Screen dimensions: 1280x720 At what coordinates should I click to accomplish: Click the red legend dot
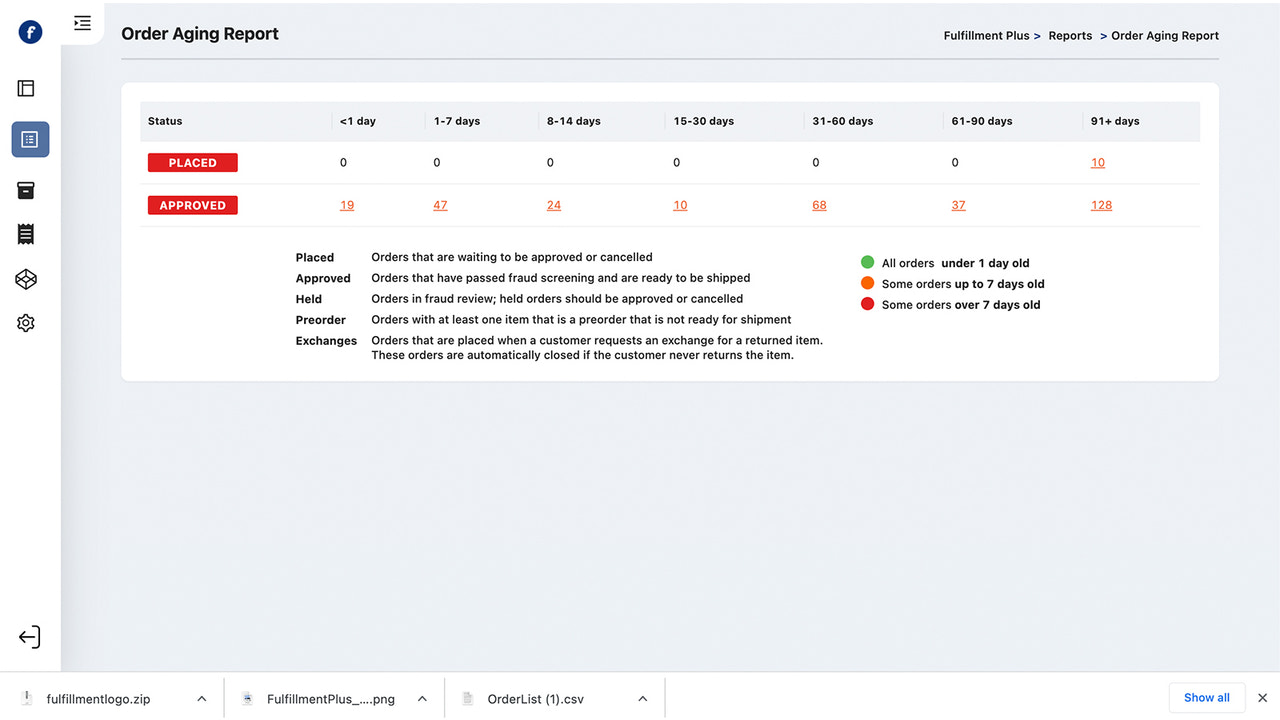867,304
